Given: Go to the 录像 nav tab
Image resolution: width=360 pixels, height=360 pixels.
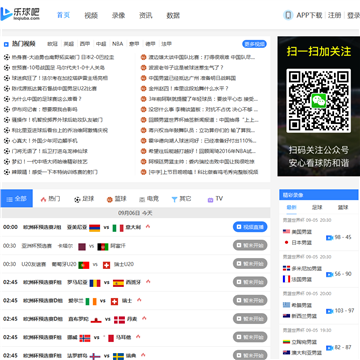Looking at the screenshot, I should pos(118,15).
